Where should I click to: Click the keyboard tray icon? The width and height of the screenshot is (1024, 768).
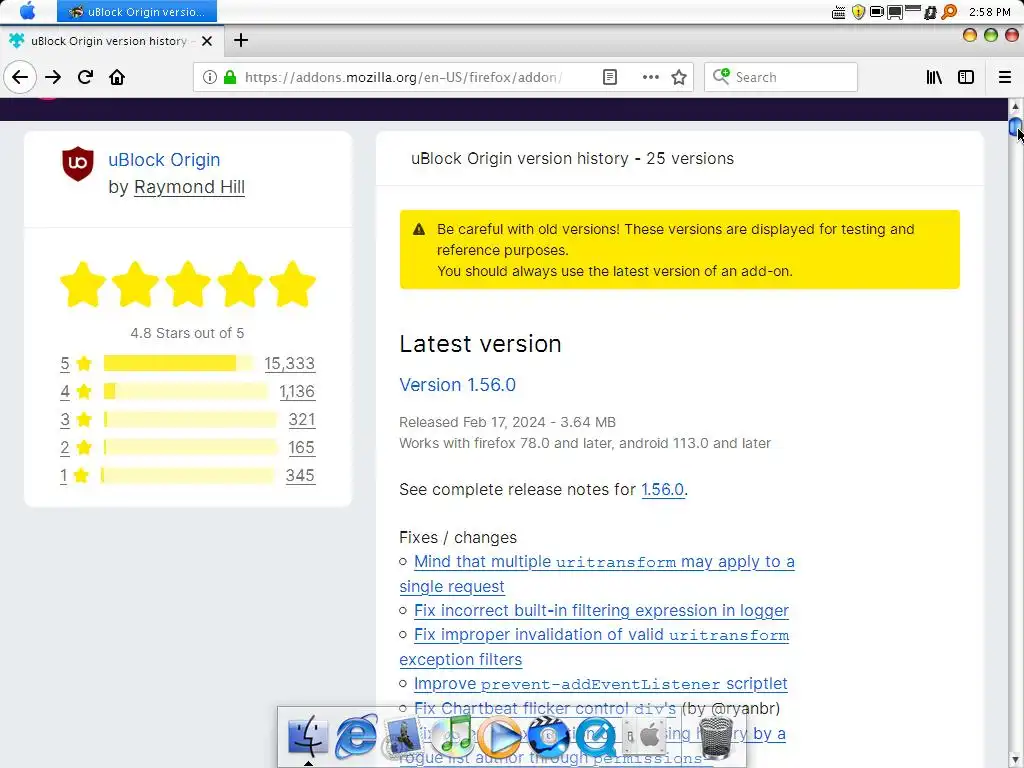pos(839,12)
